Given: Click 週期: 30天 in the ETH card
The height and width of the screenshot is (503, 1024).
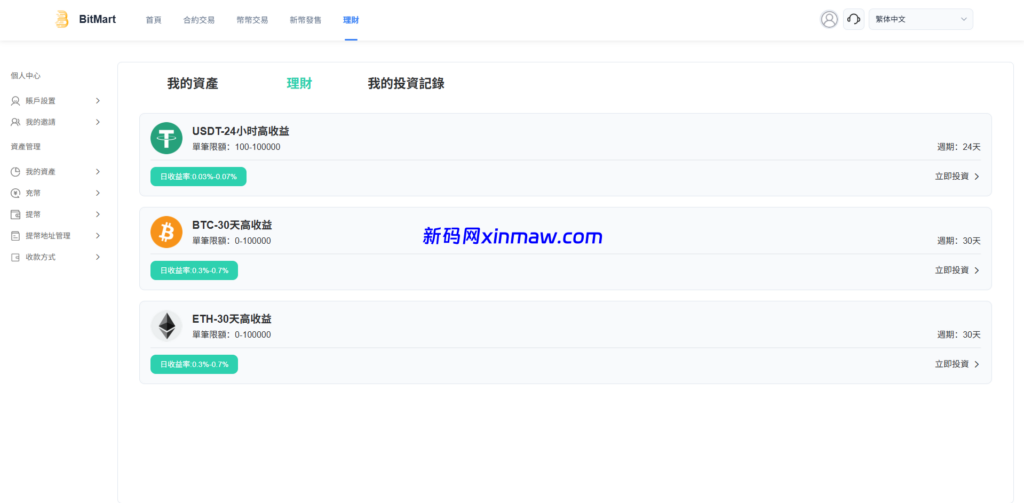Looking at the screenshot, I should (959, 335).
